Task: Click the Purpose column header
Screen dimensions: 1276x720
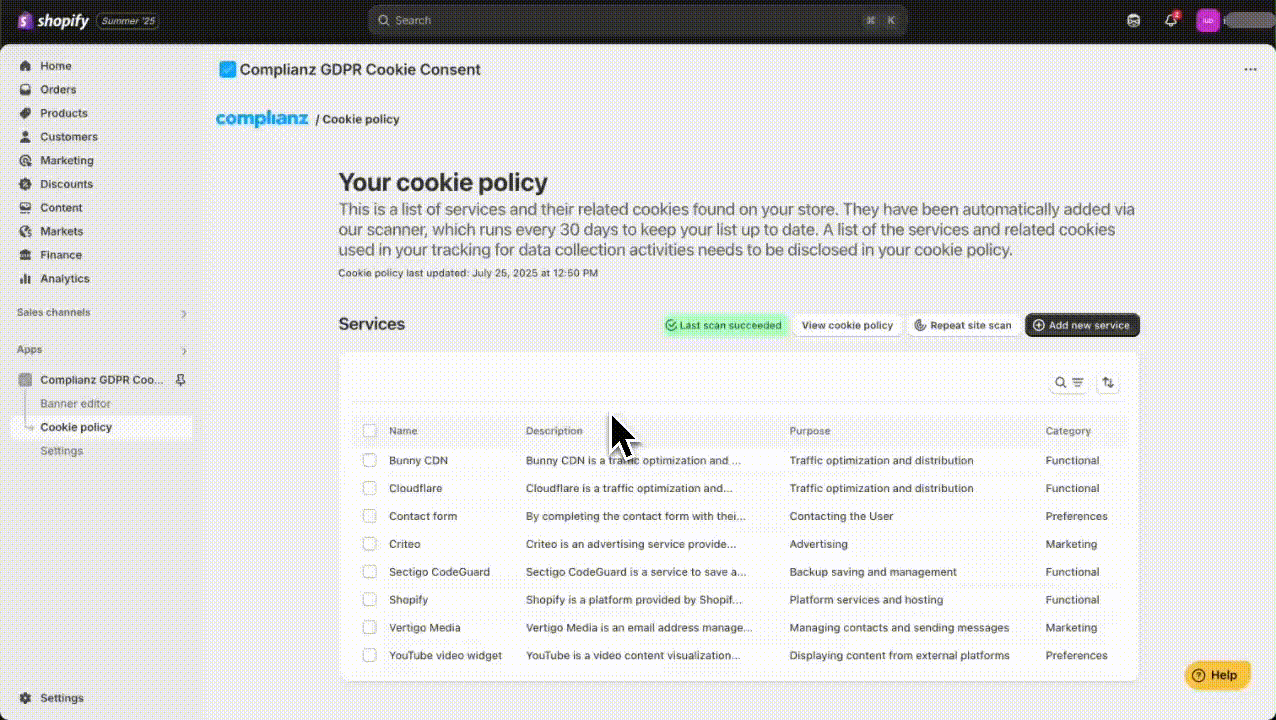Action: coord(810,431)
